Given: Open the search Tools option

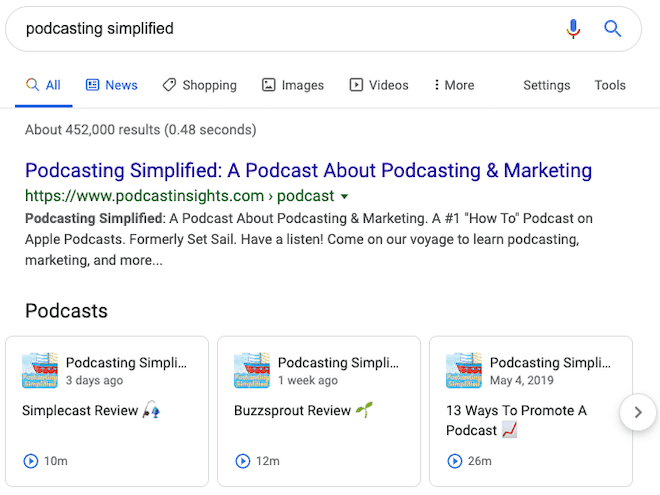Looking at the screenshot, I should tap(610, 85).
